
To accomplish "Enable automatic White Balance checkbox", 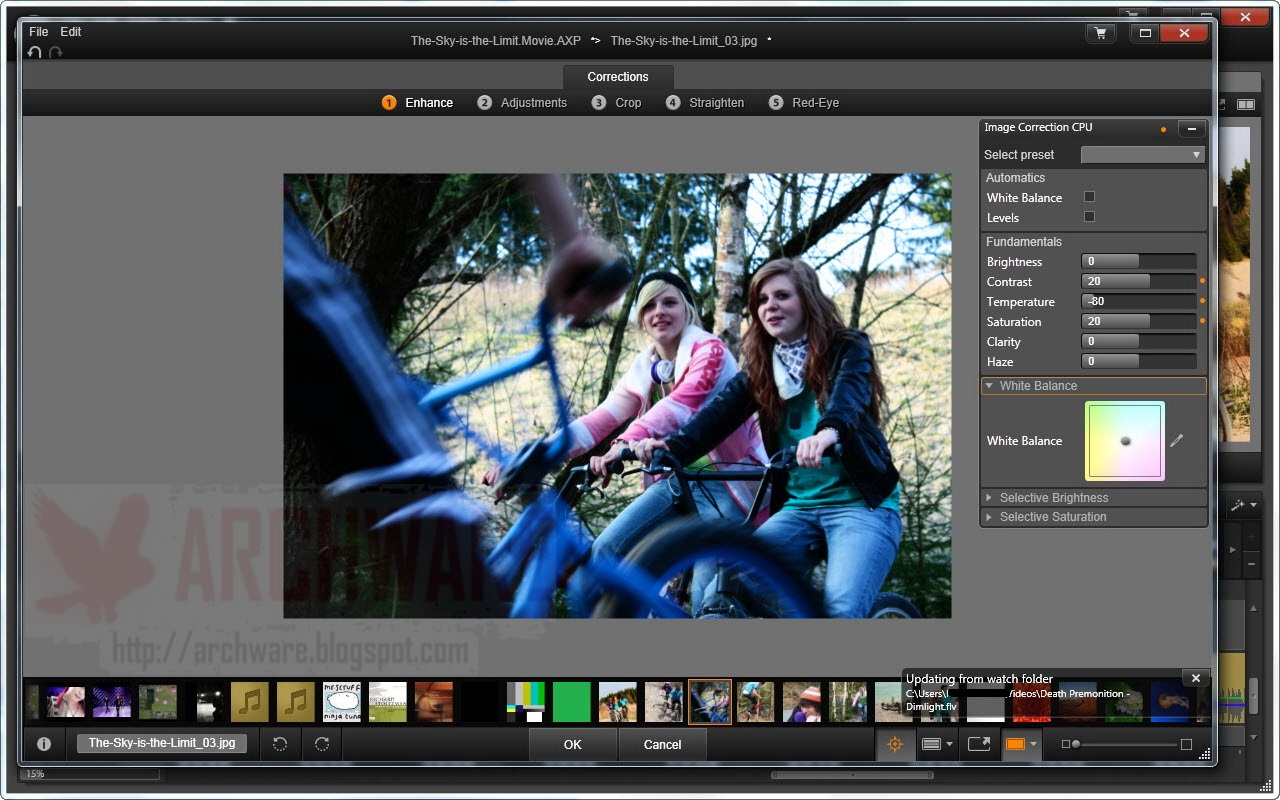I will [1090, 197].
